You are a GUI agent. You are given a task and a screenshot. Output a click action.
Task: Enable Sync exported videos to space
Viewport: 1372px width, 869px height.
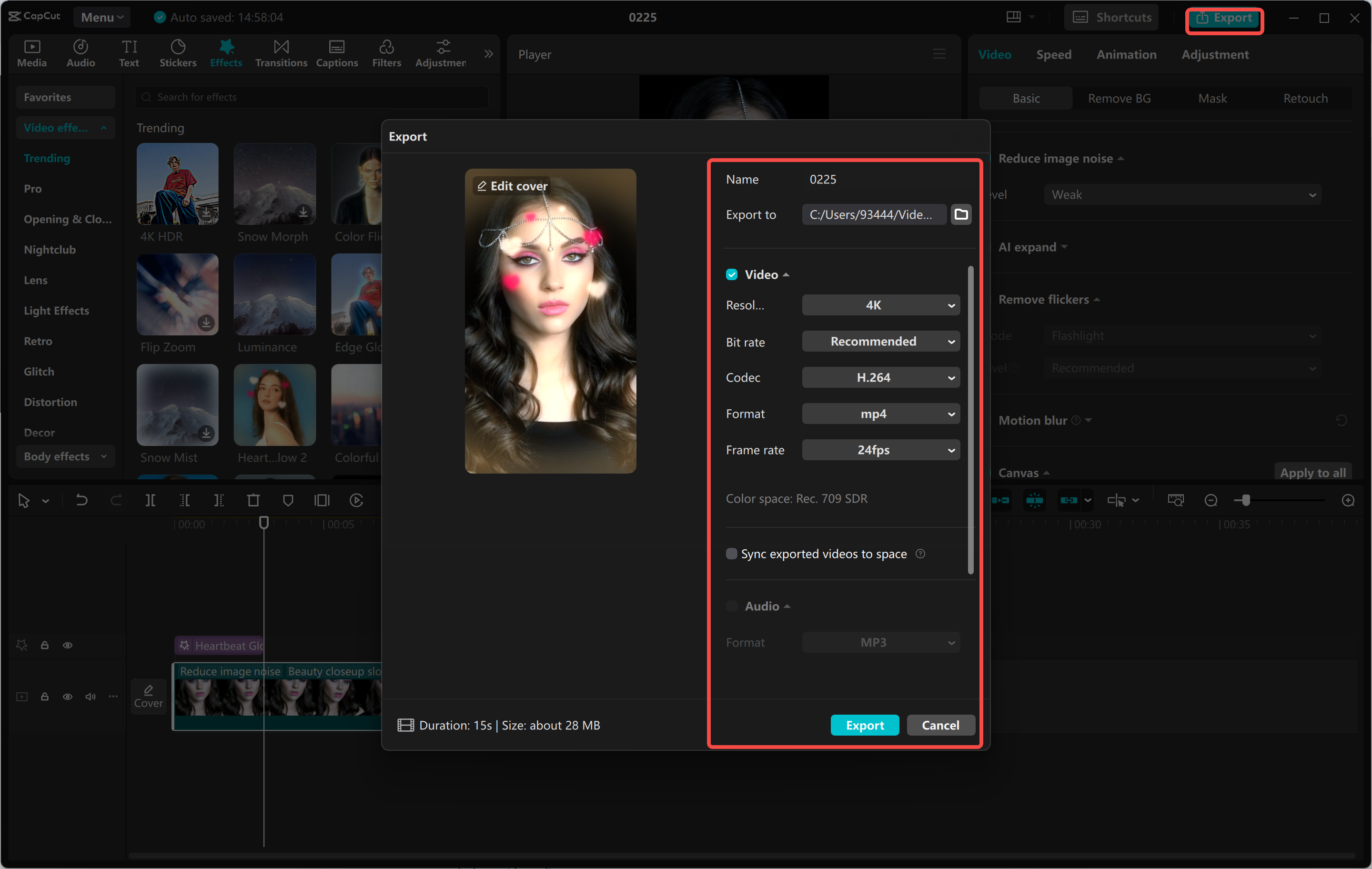click(732, 554)
